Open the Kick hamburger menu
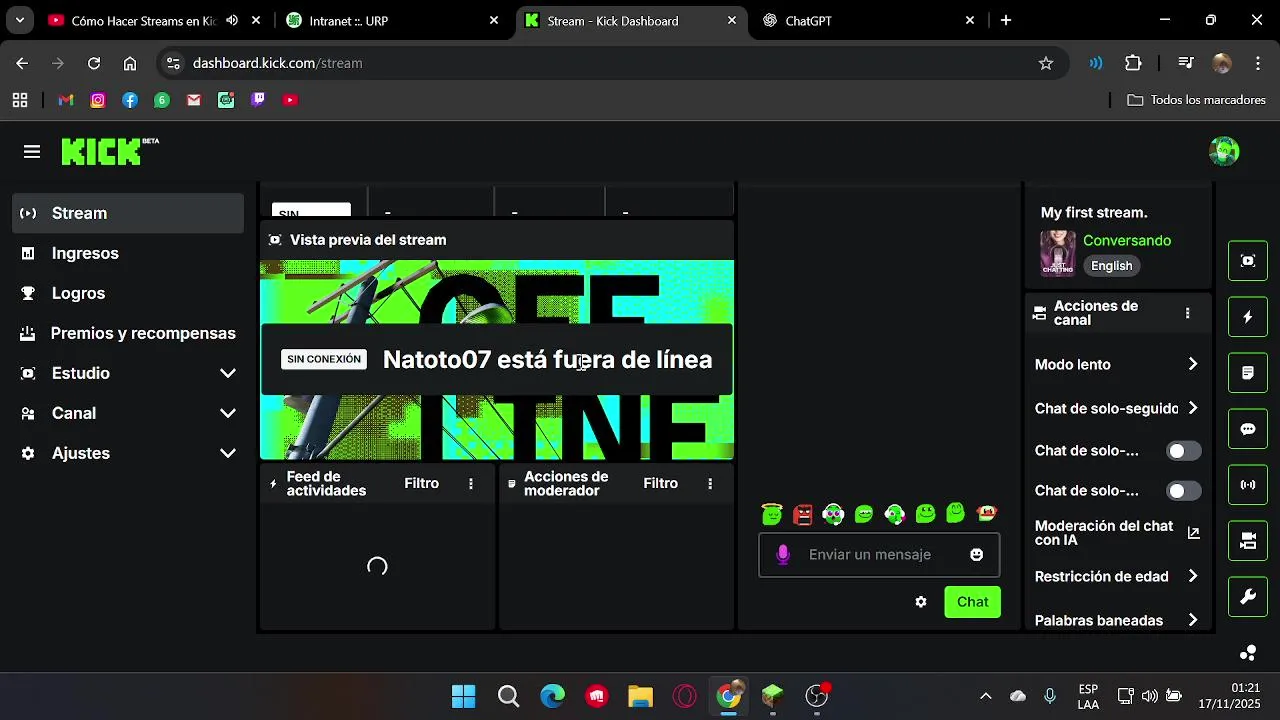This screenshot has width=1280, height=720. pyautogui.click(x=32, y=152)
